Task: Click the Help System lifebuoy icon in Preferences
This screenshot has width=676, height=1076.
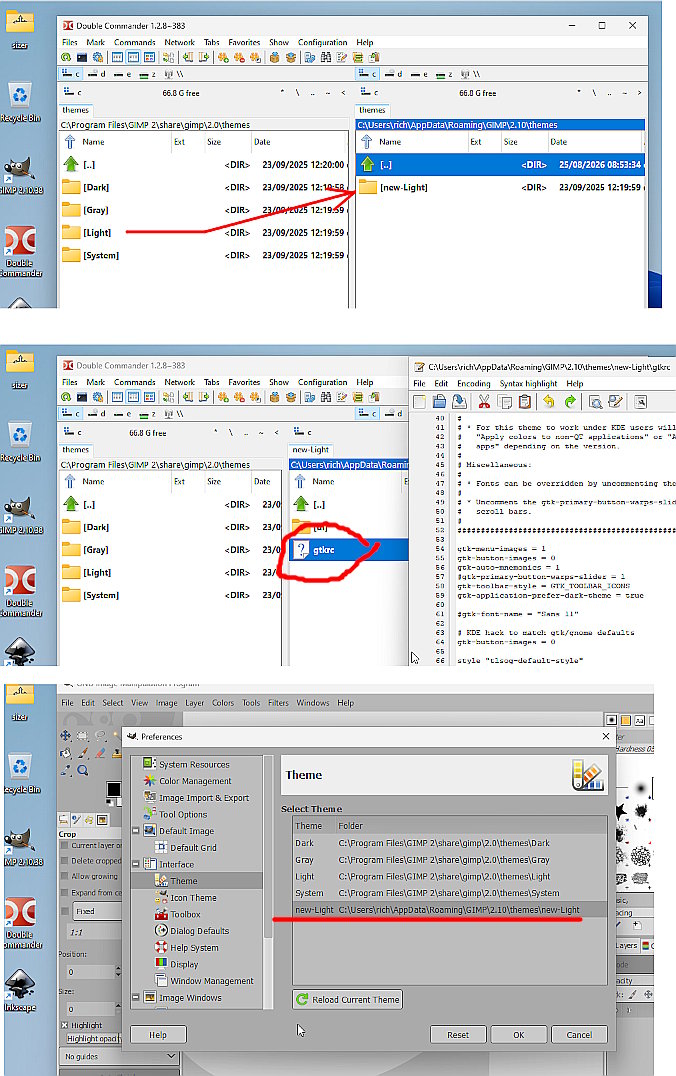Action: point(161,947)
